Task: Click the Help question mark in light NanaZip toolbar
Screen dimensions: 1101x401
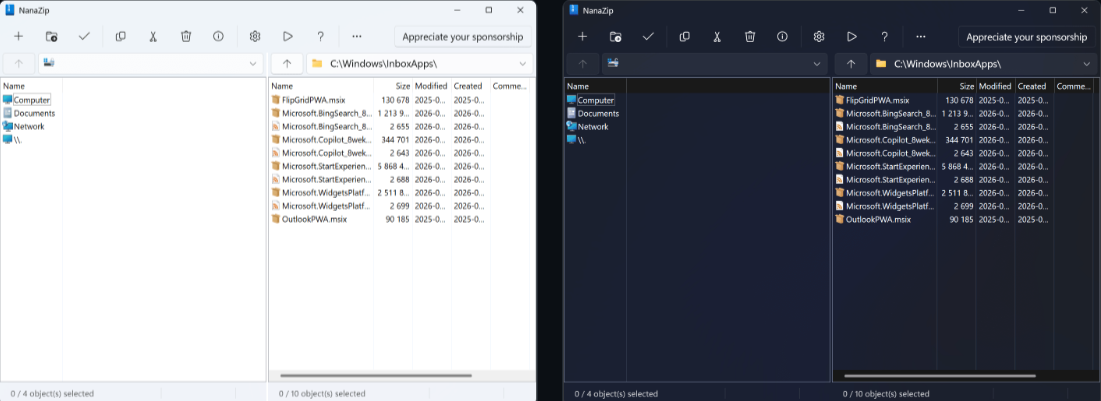Action: point(320,37)
